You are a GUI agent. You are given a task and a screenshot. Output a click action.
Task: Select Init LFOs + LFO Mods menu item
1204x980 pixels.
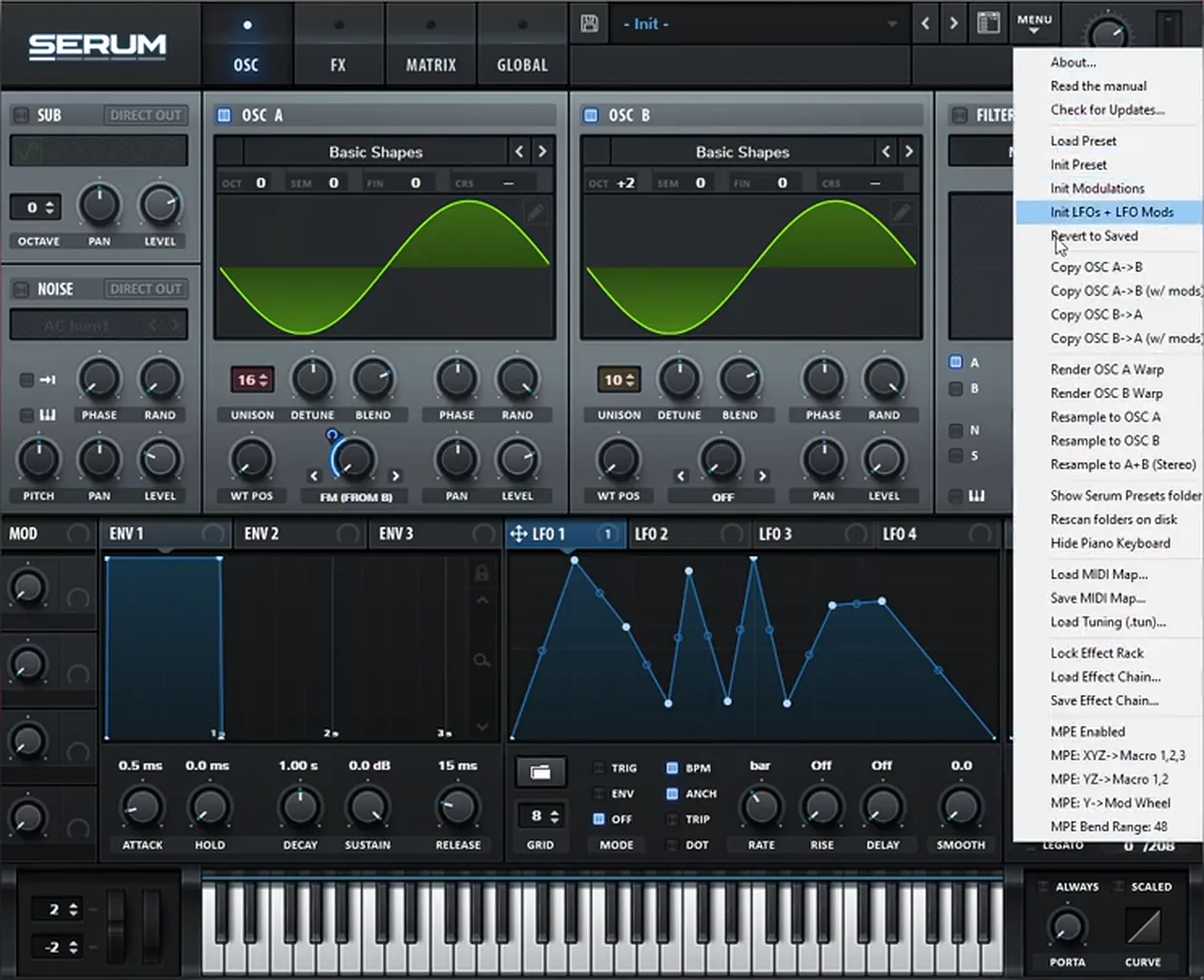(1109, 213)
